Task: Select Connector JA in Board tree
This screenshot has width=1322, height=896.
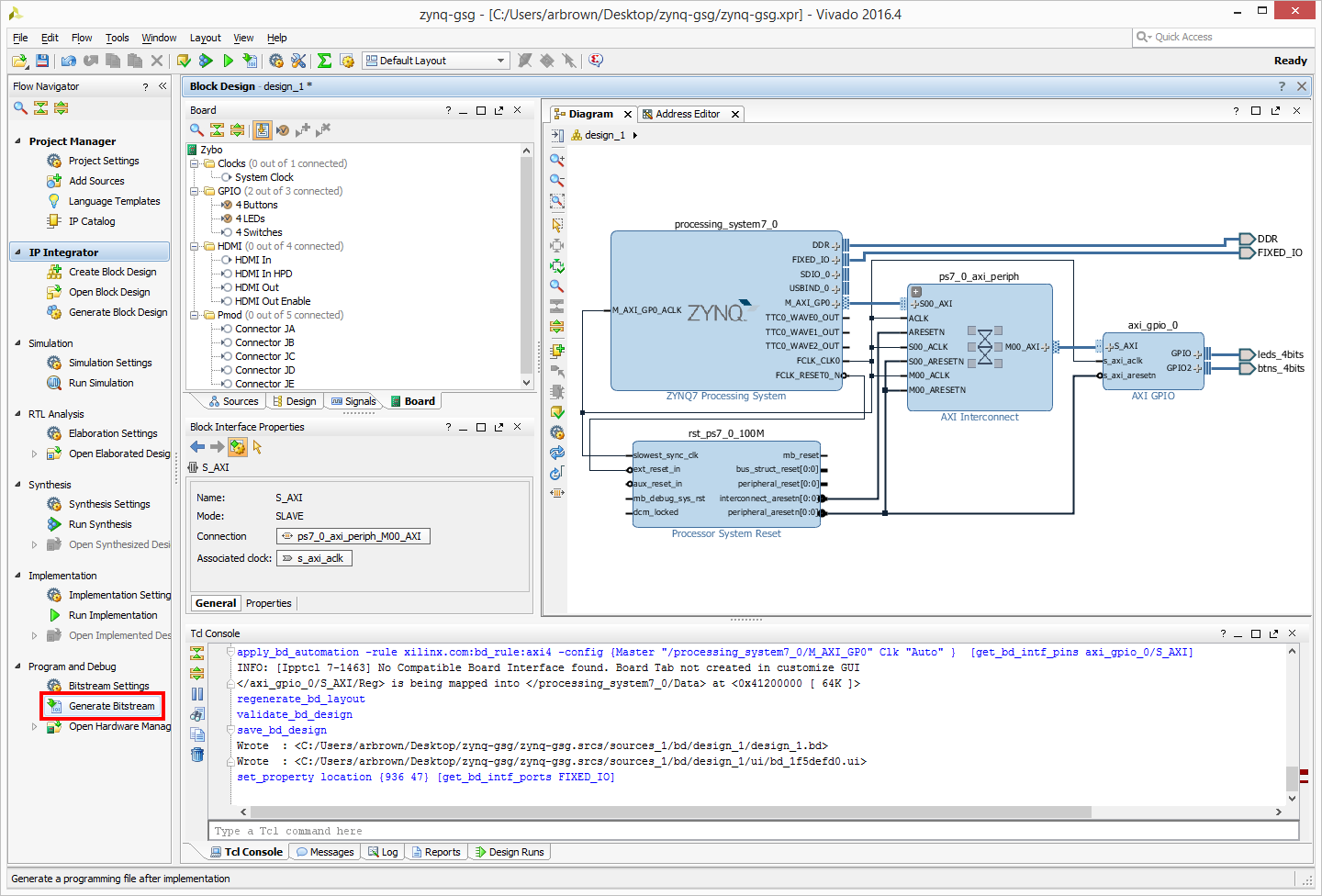Action: click(x=264, y=329)
